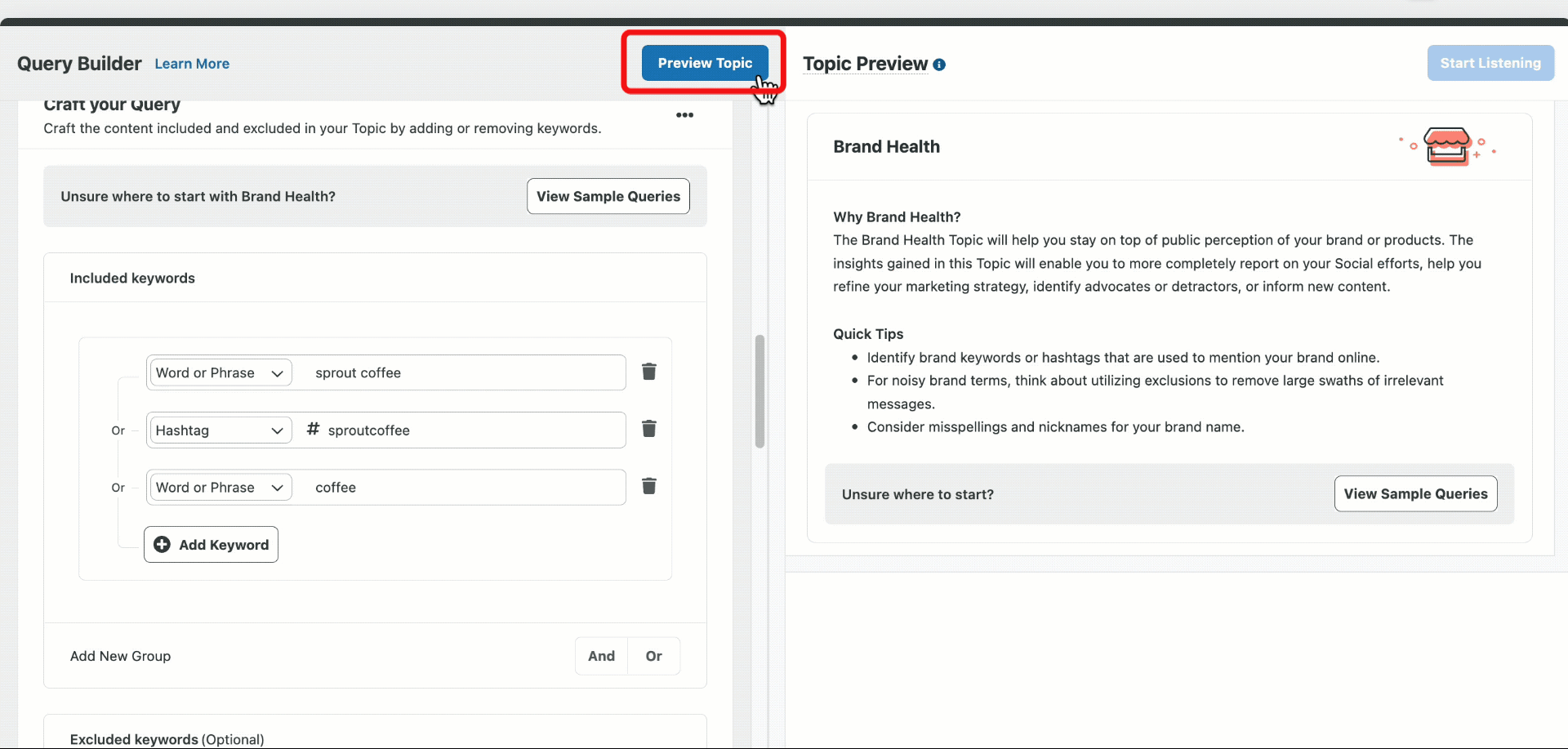Click the 'Brand Health' card title
This screenshot has width=1568, height=749.
click(x=886, y=147)
